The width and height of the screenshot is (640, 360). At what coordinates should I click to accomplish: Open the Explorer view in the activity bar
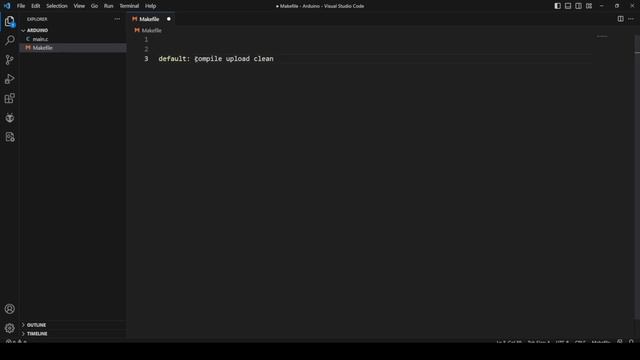point(9,21)
